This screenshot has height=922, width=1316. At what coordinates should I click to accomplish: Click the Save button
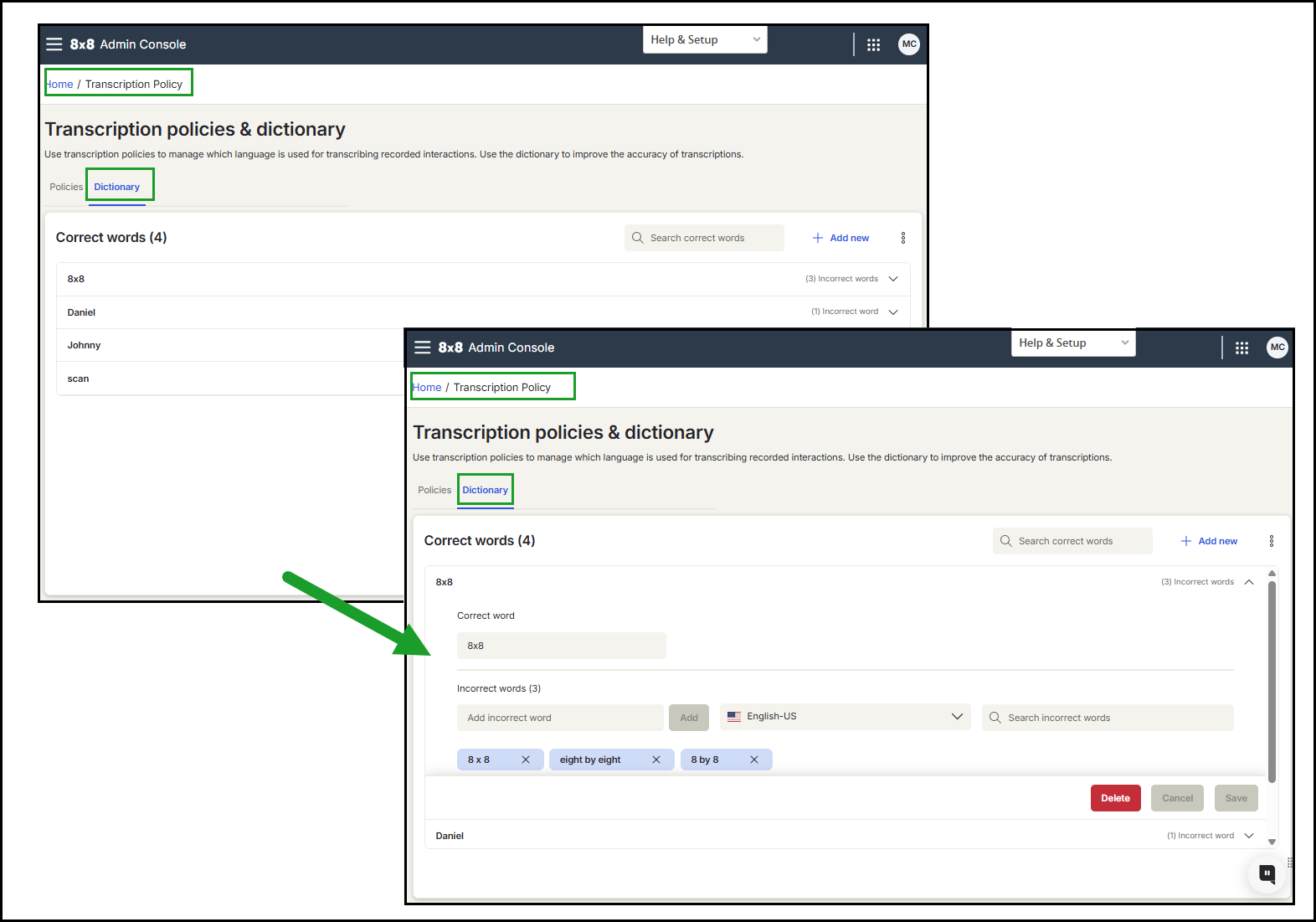click(x=1236, y=798)
